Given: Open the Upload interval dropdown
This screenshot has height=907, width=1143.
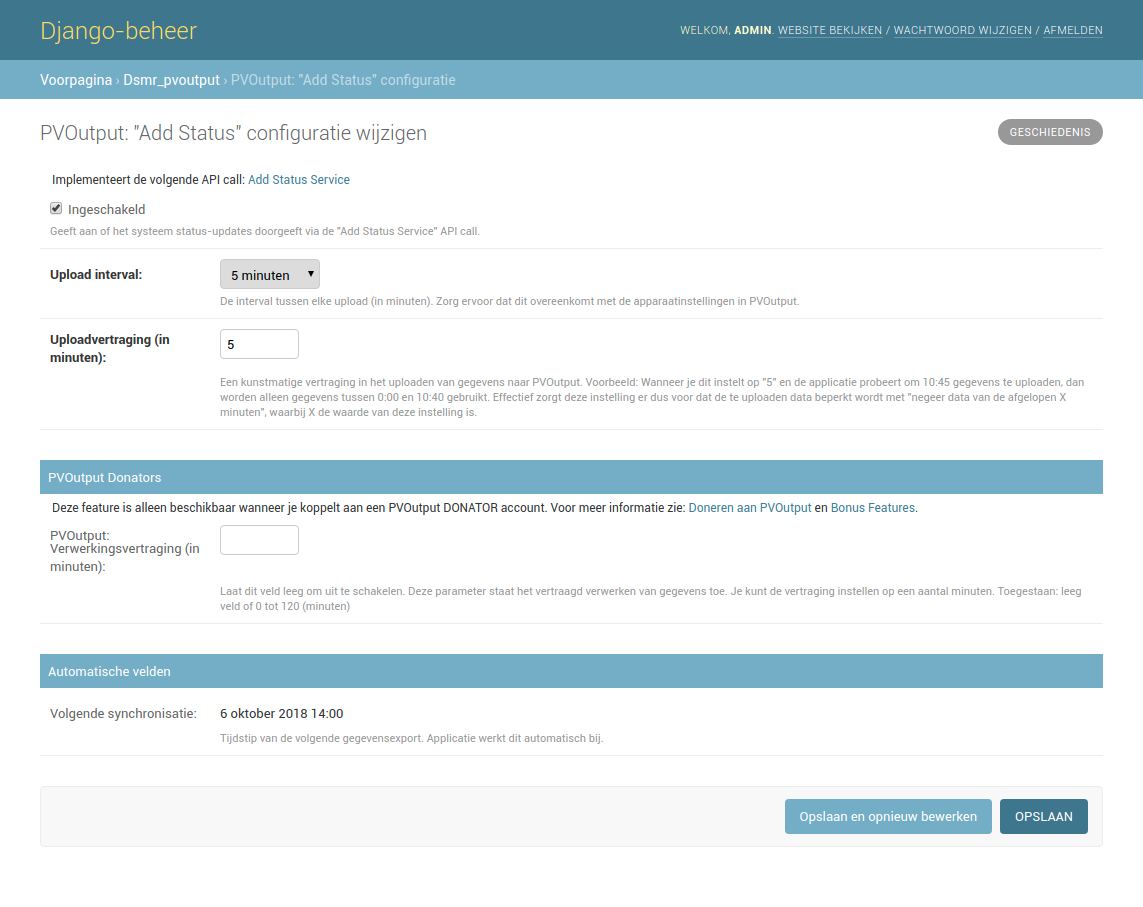Looking at the screenshot, I should pyautogui.click(x=270, y=274).
